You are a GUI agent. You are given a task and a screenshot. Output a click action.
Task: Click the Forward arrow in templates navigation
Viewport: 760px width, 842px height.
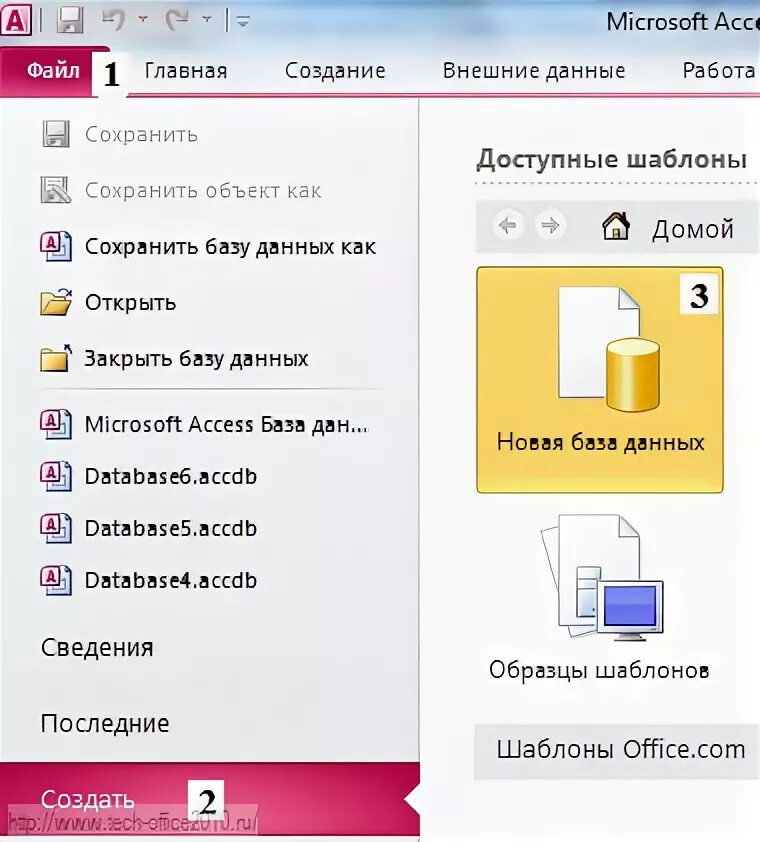pos(550,225)
